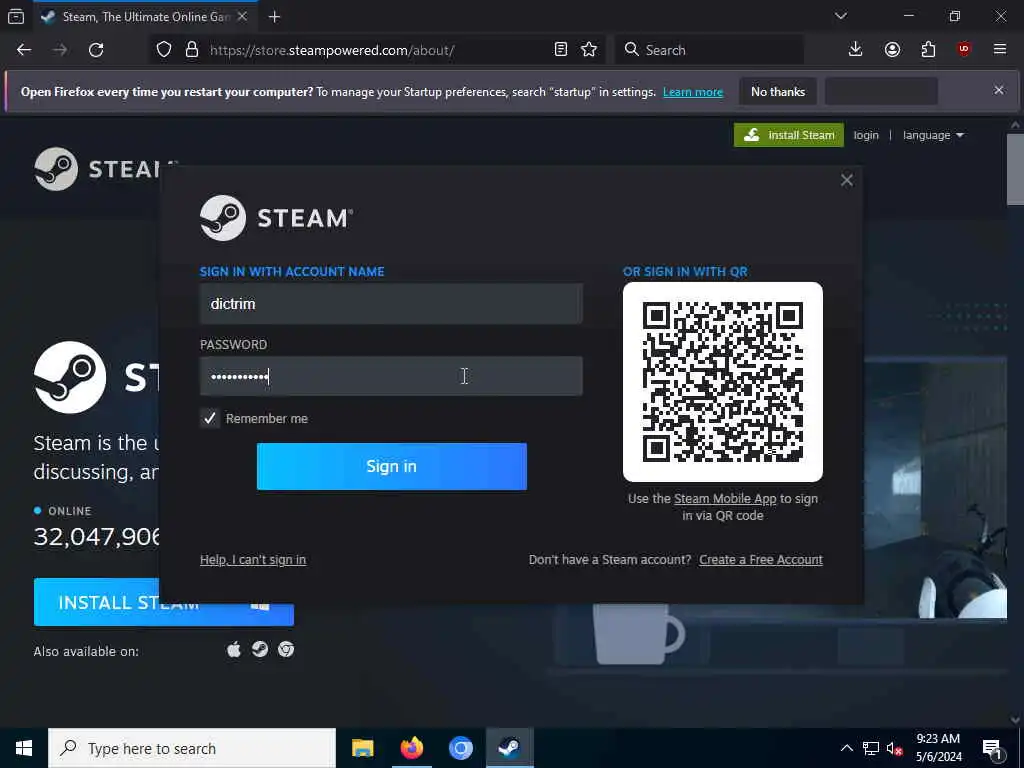Open the extensions puzzle icon

click(928, 50)
